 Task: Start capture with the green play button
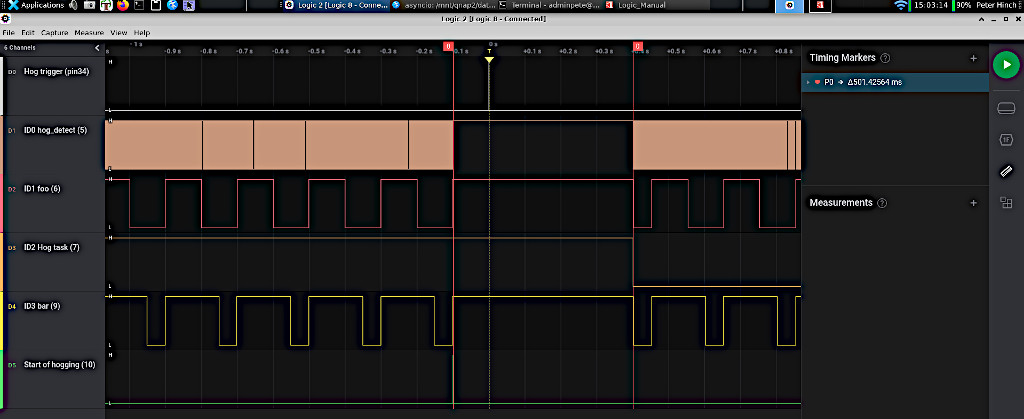(x=1006, y=65)
